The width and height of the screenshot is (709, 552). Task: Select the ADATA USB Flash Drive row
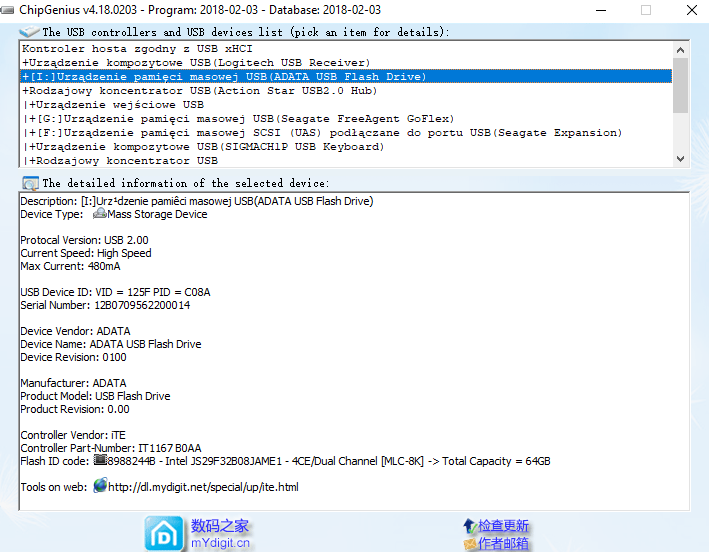click(346, 76)
